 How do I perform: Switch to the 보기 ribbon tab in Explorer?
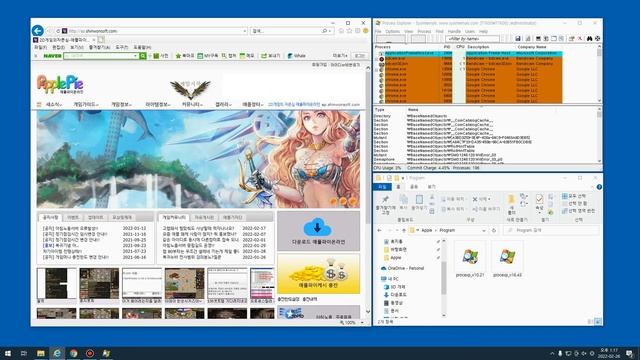click(431, 187)
